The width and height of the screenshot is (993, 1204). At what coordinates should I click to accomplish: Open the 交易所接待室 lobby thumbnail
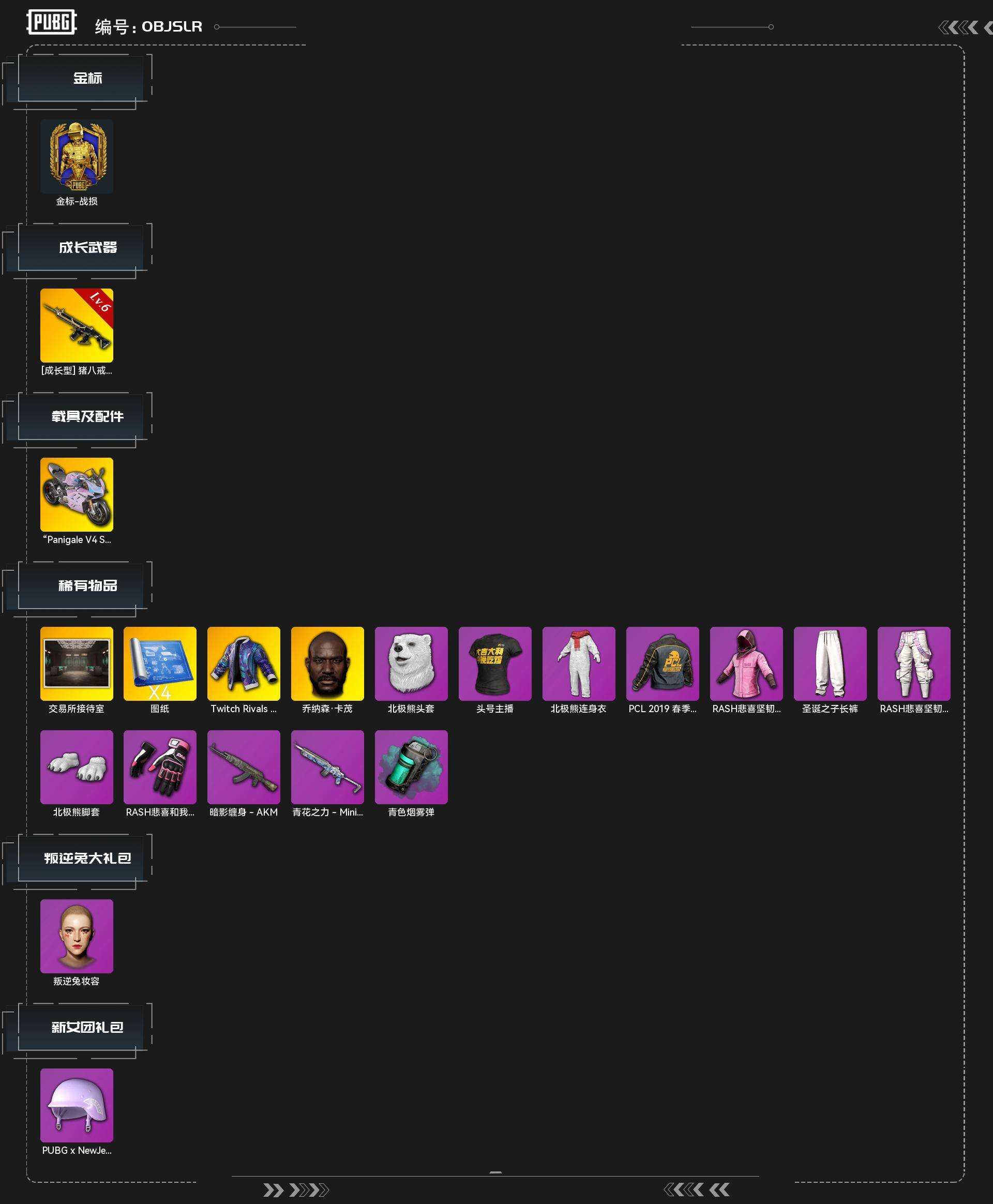77,664
